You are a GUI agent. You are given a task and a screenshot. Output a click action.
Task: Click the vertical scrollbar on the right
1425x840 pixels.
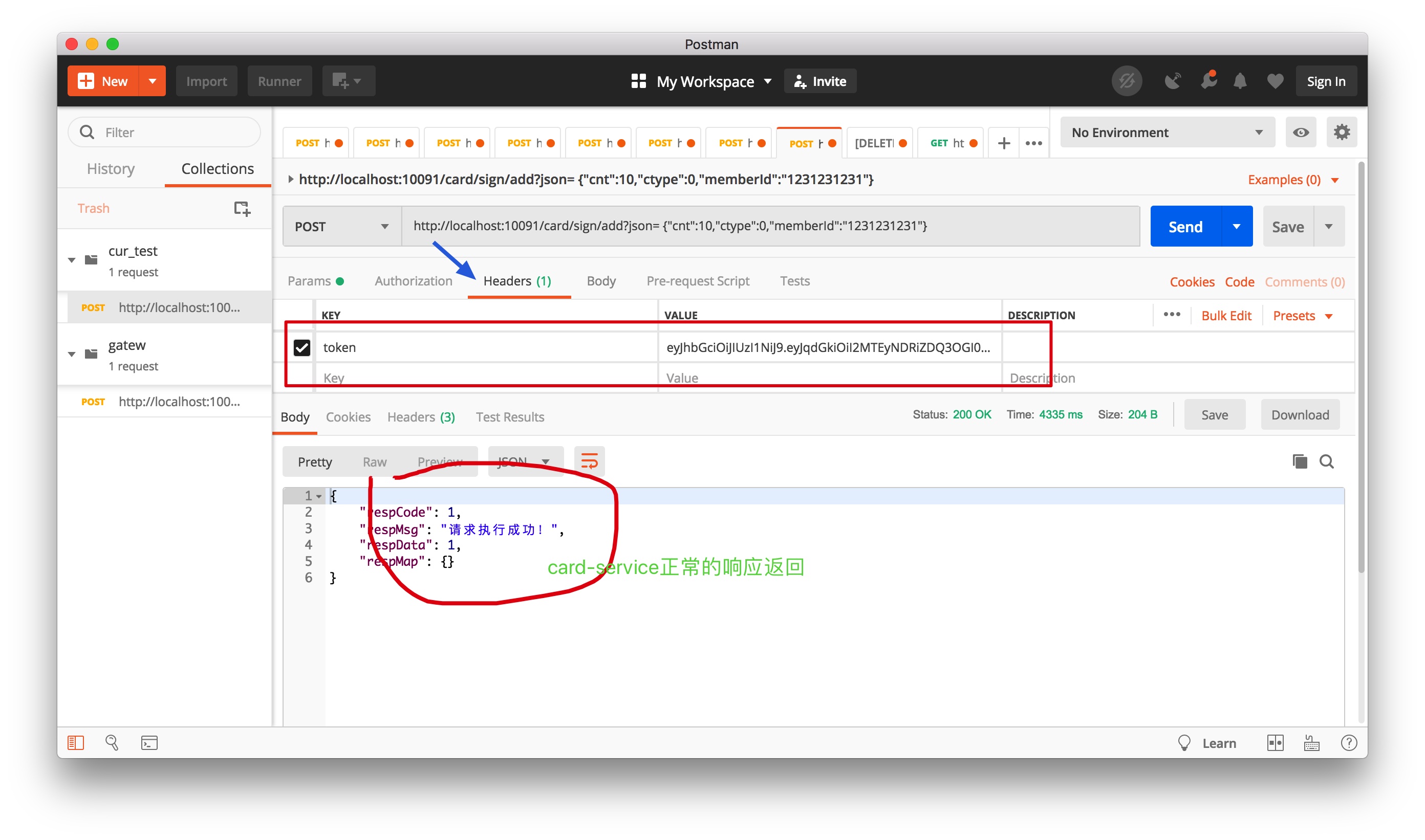coord(1361,368)
